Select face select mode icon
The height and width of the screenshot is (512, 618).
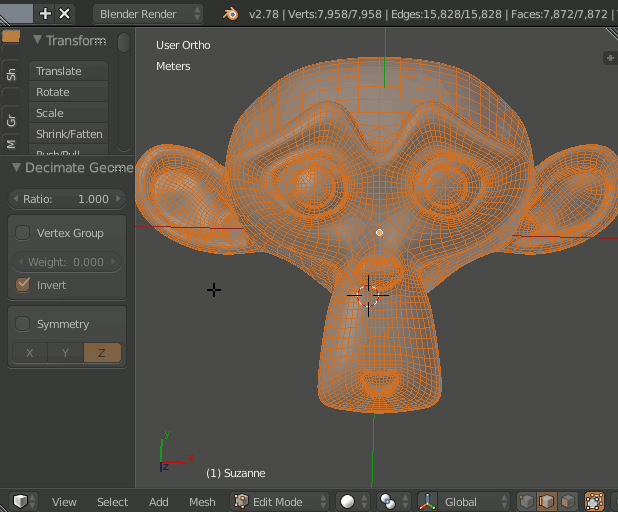568,501
